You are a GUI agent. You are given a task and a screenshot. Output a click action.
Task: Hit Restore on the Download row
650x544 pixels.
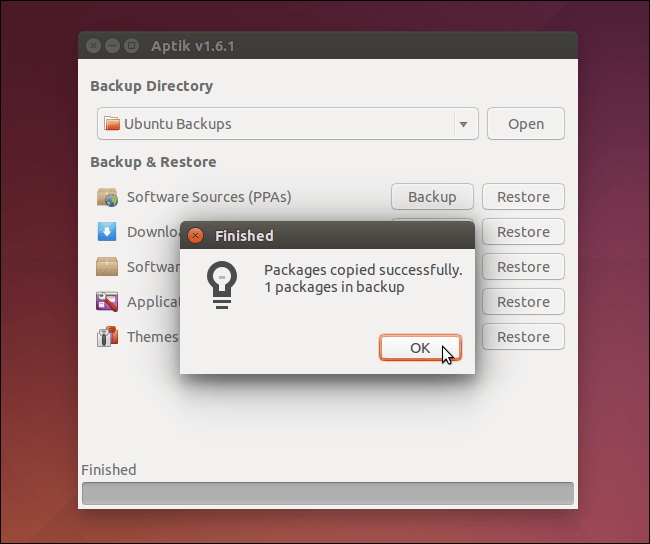(523, 232)
